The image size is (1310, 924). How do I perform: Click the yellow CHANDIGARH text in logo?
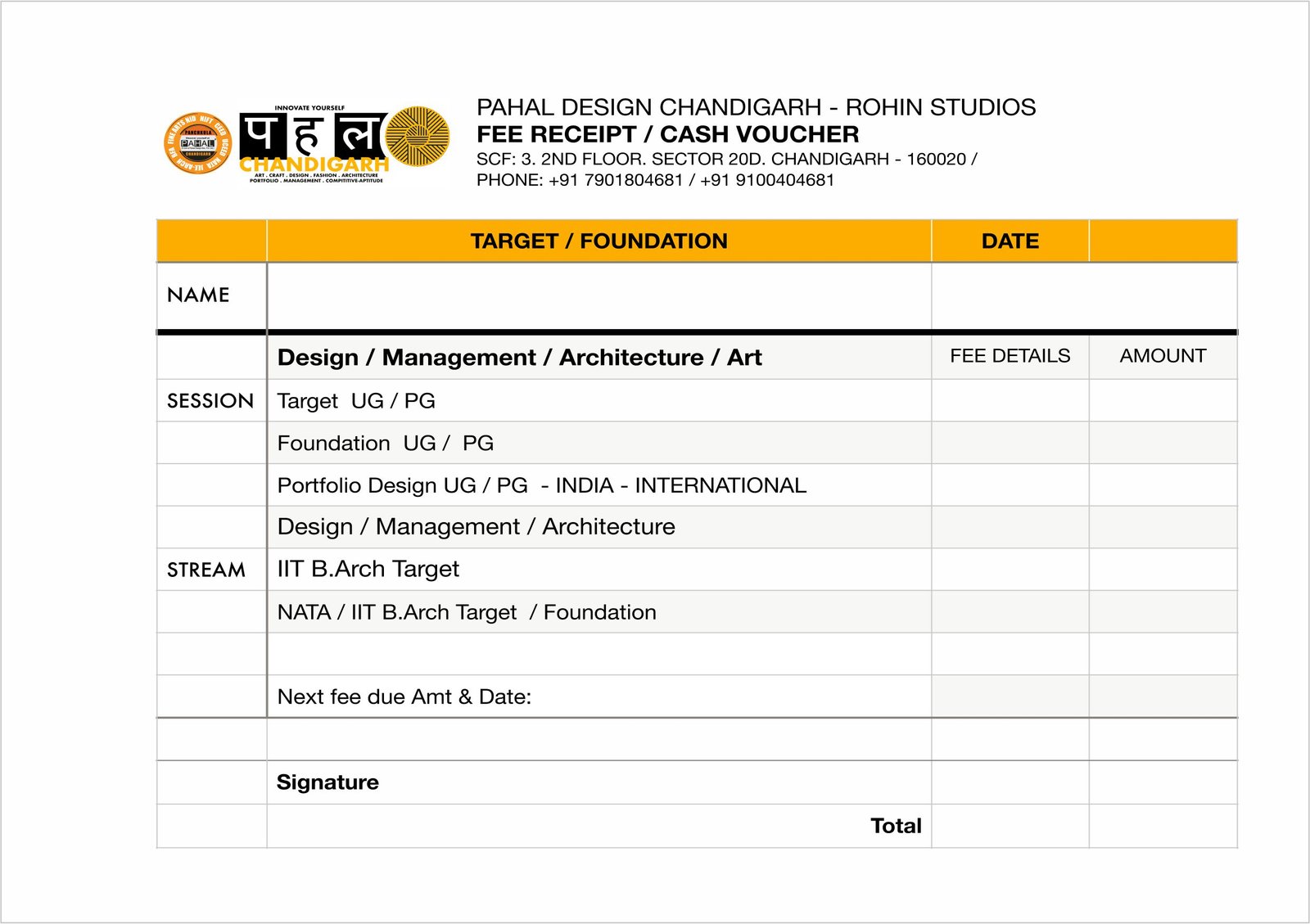(314, 165)
